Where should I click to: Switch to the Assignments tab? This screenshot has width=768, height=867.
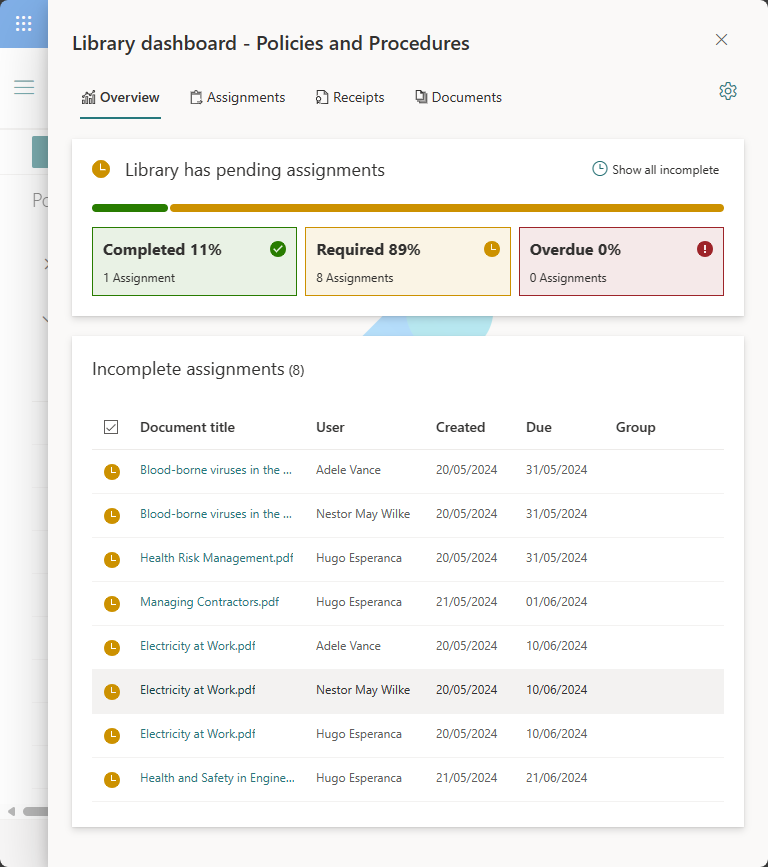tap(237, 97)
